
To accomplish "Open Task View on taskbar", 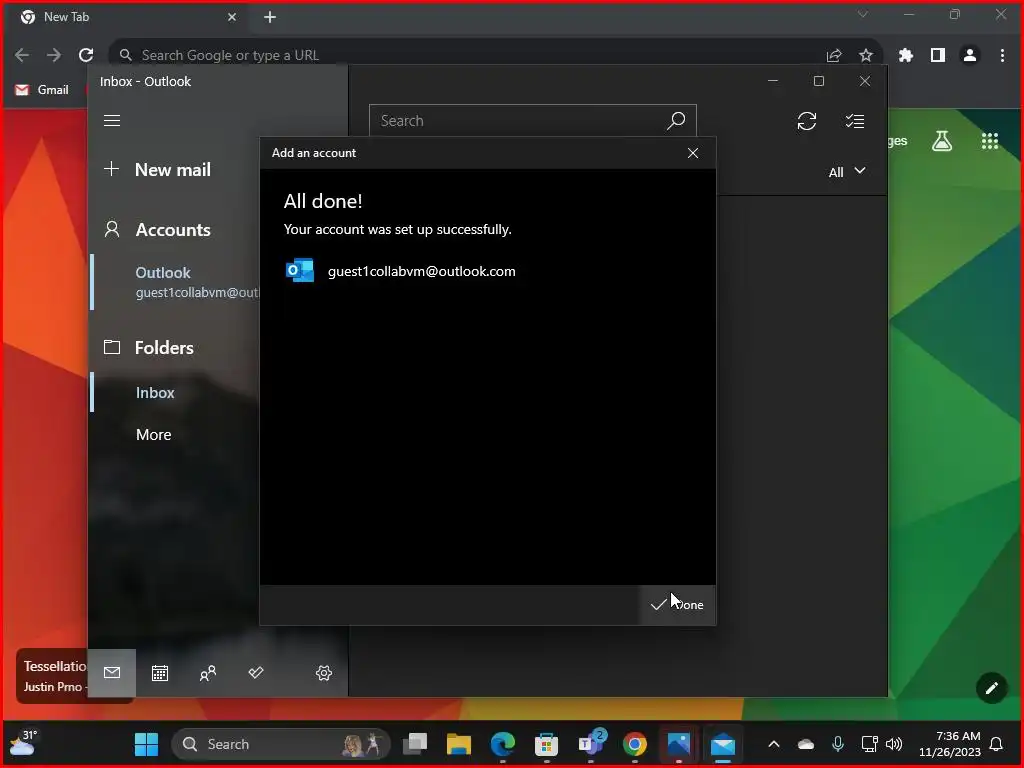I will tap(415, 744).
